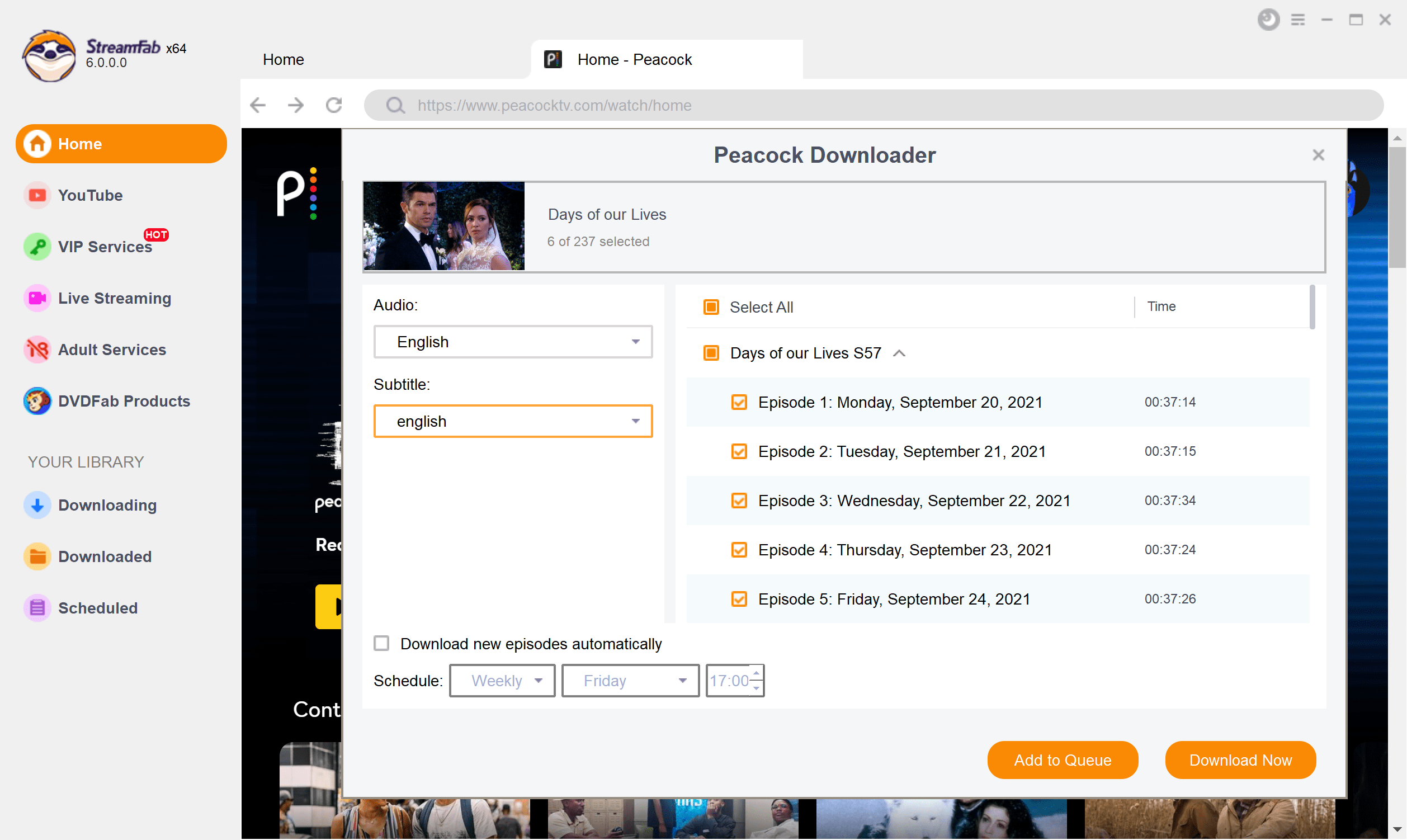Click the YouTube sidebar icon
Image resolution: width=1407 pixels, height=840 pixels.
(x=36, y=195)
